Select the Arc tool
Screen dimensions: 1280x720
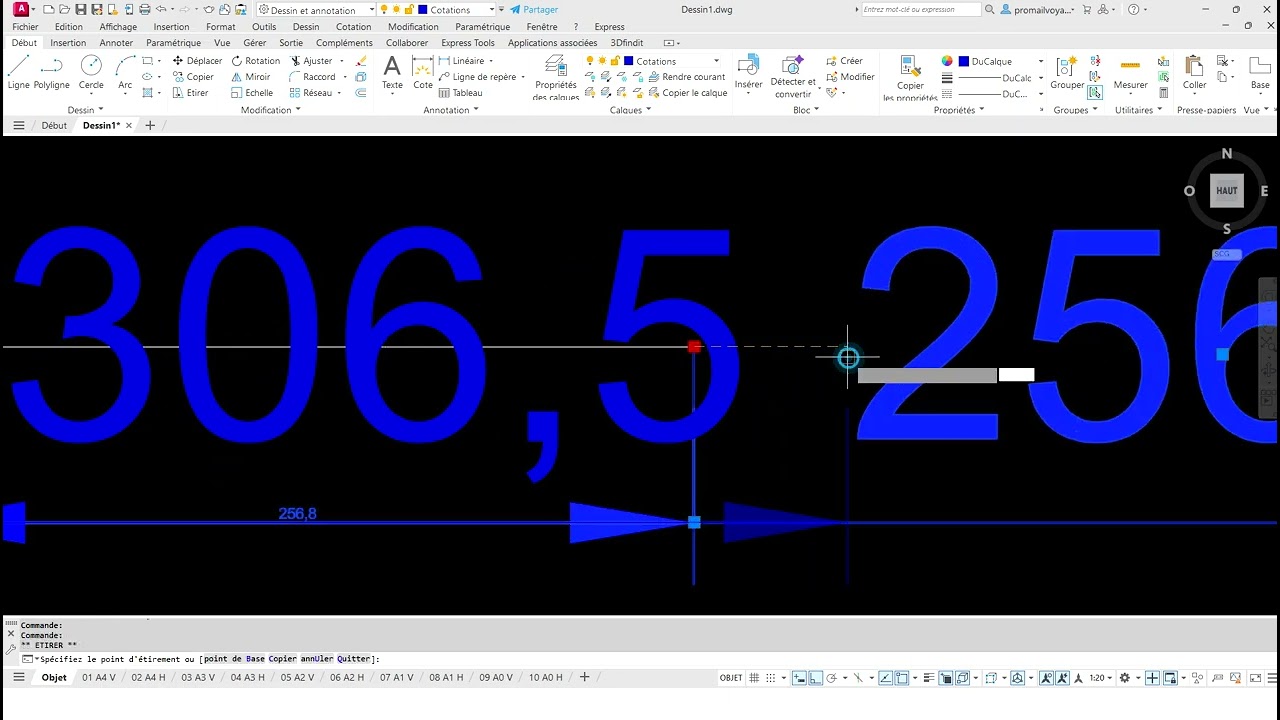(125, 72)
